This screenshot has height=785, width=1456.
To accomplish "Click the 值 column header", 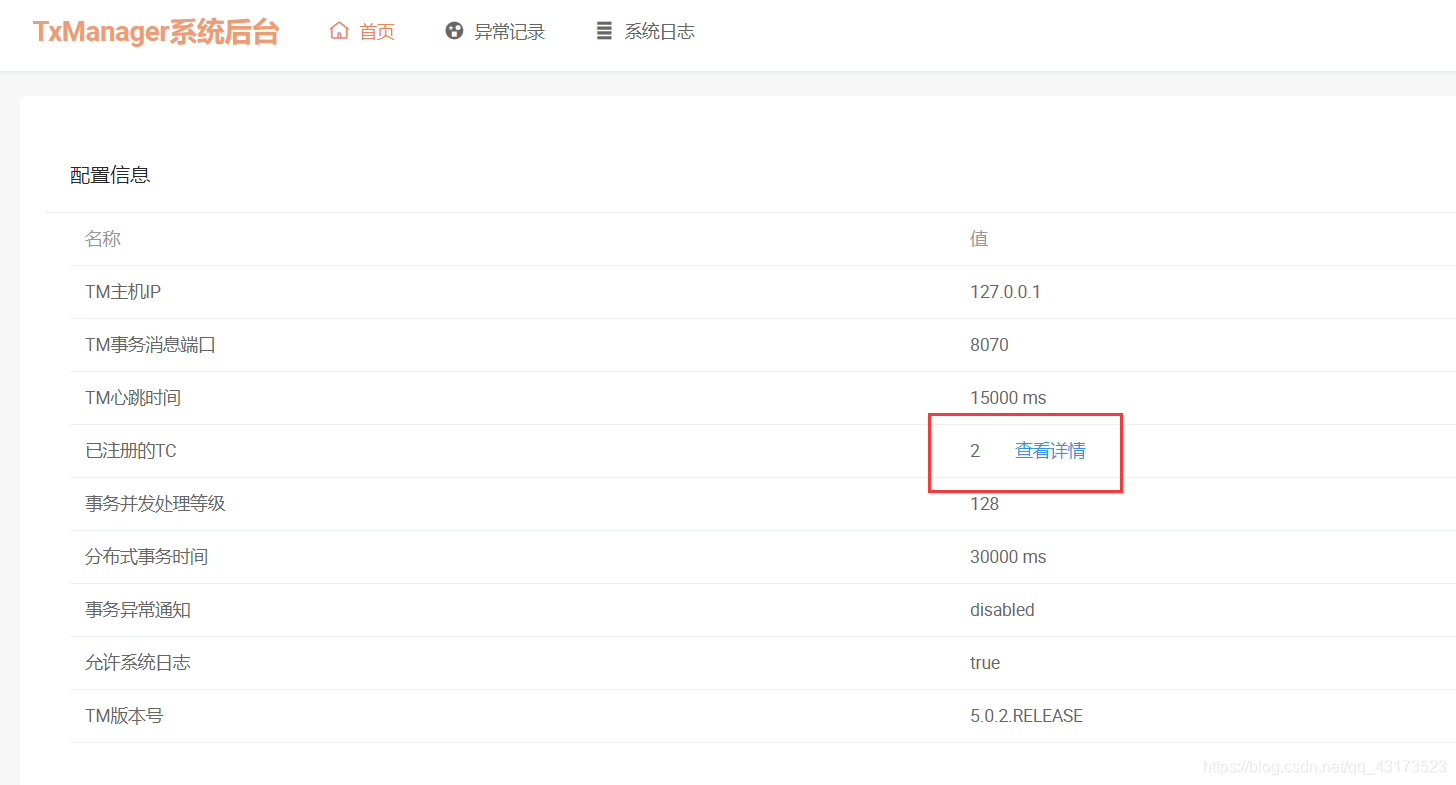I will pos(979,239).
